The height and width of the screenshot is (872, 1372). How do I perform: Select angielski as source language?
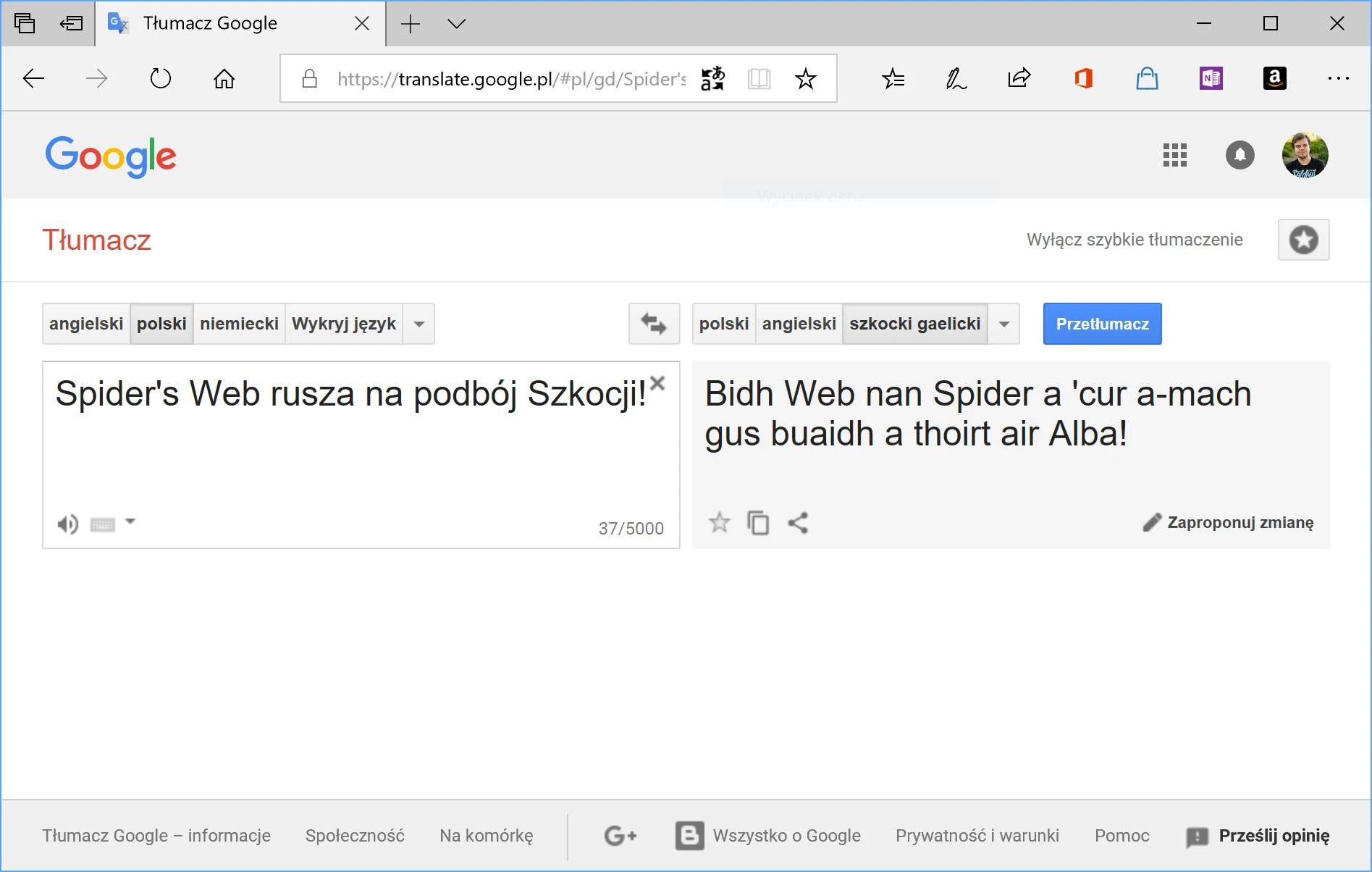pos(86,324)
